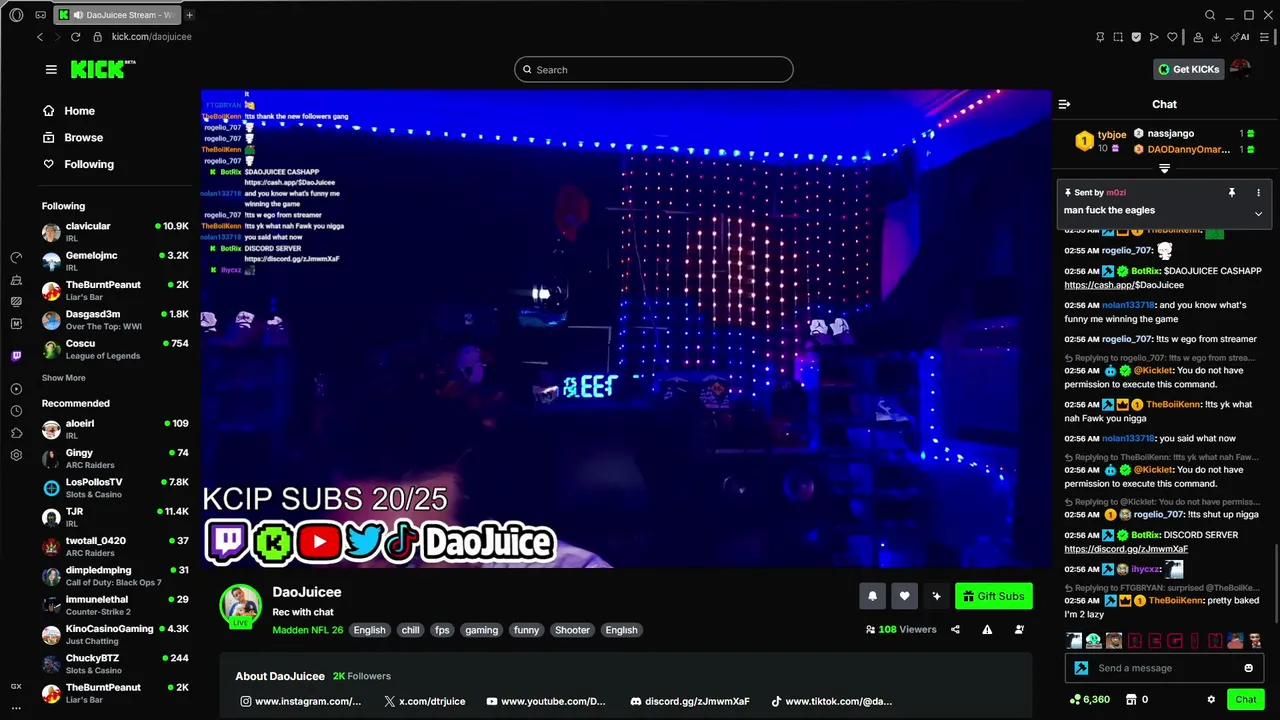Click the Madden NFL 26 category link
Viewport: 1280px width, 720px height.
coord(308,630)
